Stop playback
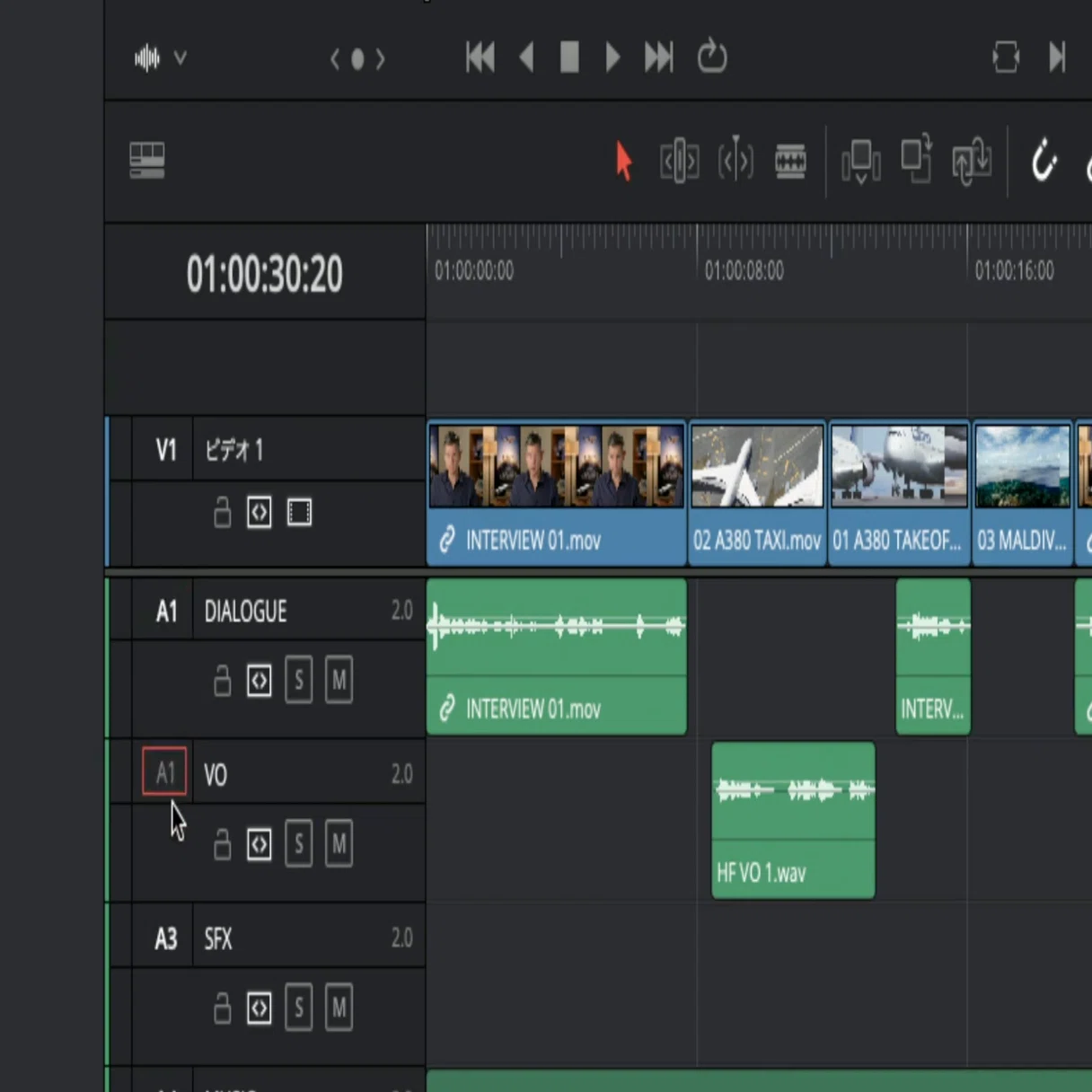Screen dimensions: 1092x1092 [569, 57]
